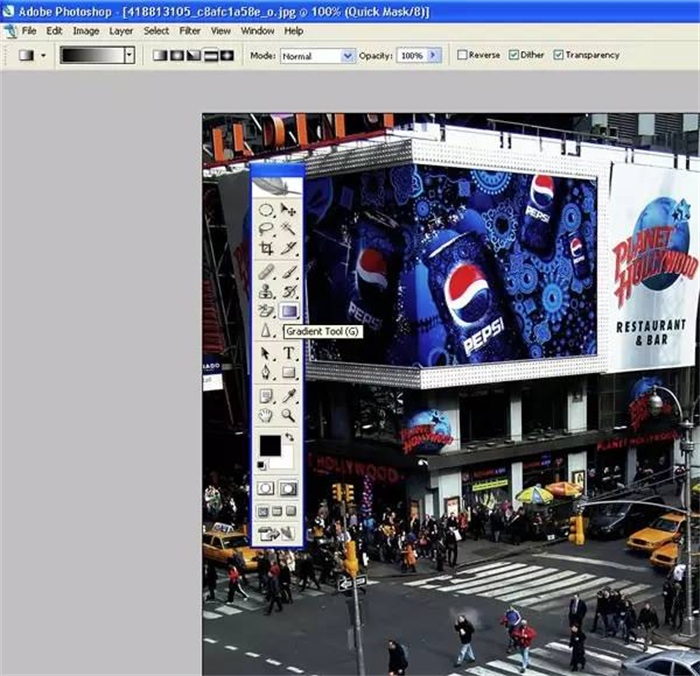Click the feather logo atop the toolbox
The height and width of the screenshot is (676, 700).
277,186
